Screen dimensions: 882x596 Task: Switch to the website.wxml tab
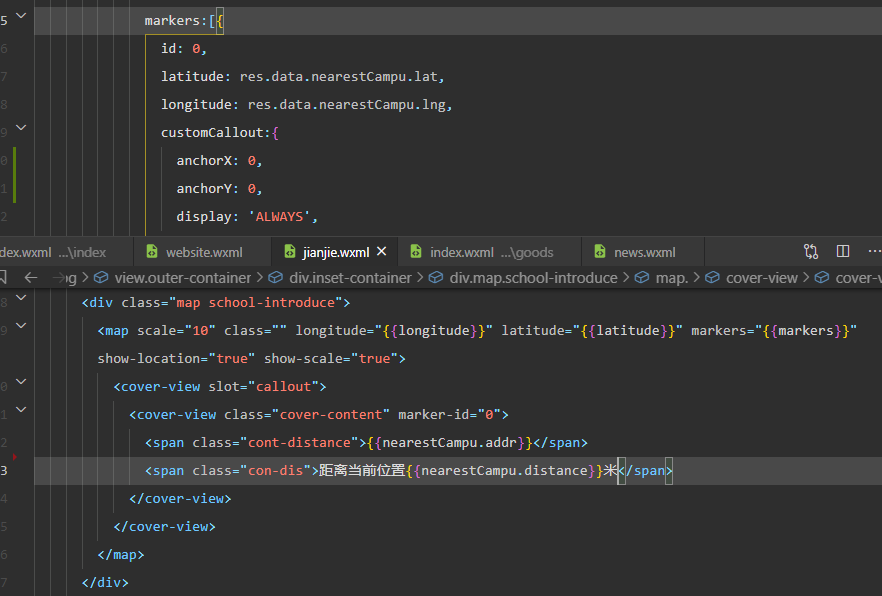[x=202, y=251]
